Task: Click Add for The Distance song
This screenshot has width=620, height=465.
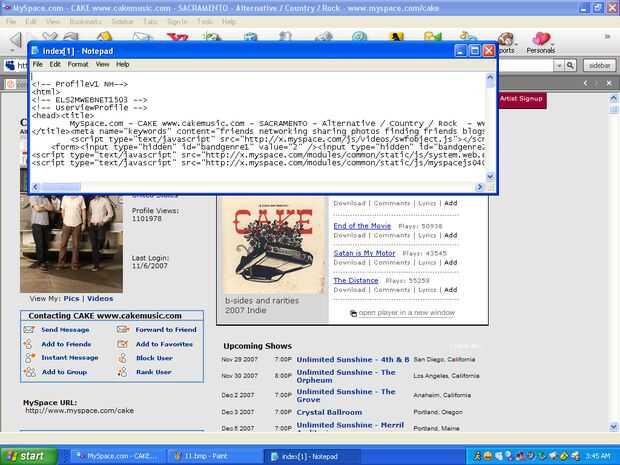Action: tap(451, 290)
